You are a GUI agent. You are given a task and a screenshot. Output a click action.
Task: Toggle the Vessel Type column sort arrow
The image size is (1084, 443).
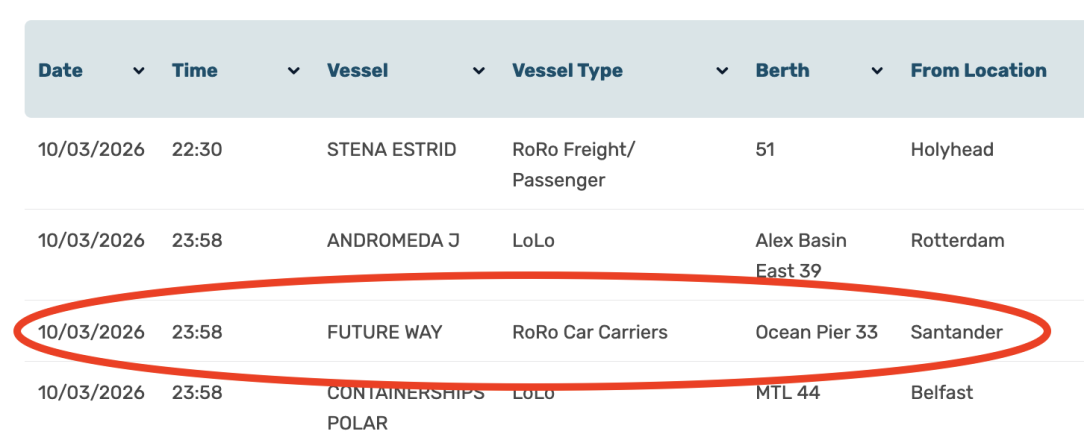coord(722,71)
